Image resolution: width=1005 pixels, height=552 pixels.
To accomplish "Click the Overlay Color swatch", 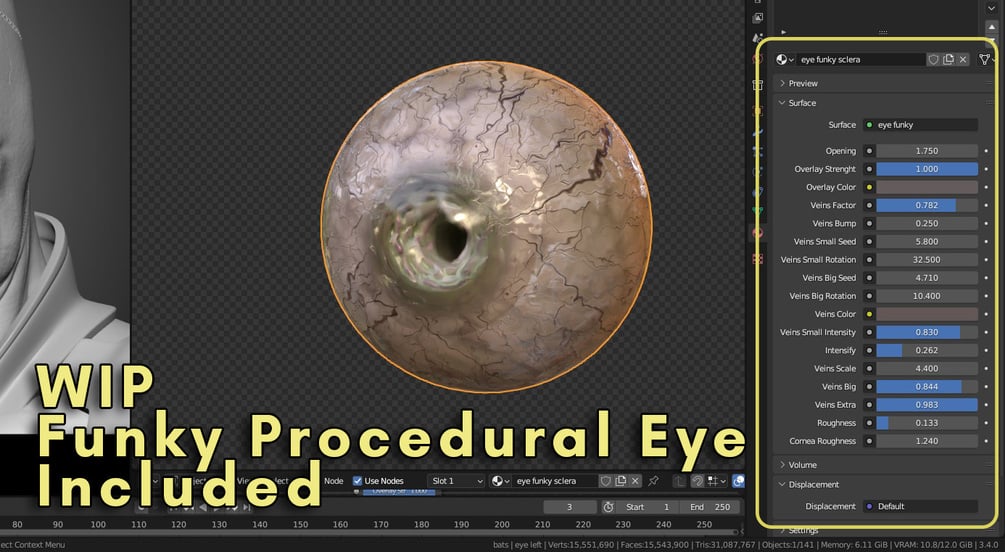I will pyautogui.click(x=927, y=187).
